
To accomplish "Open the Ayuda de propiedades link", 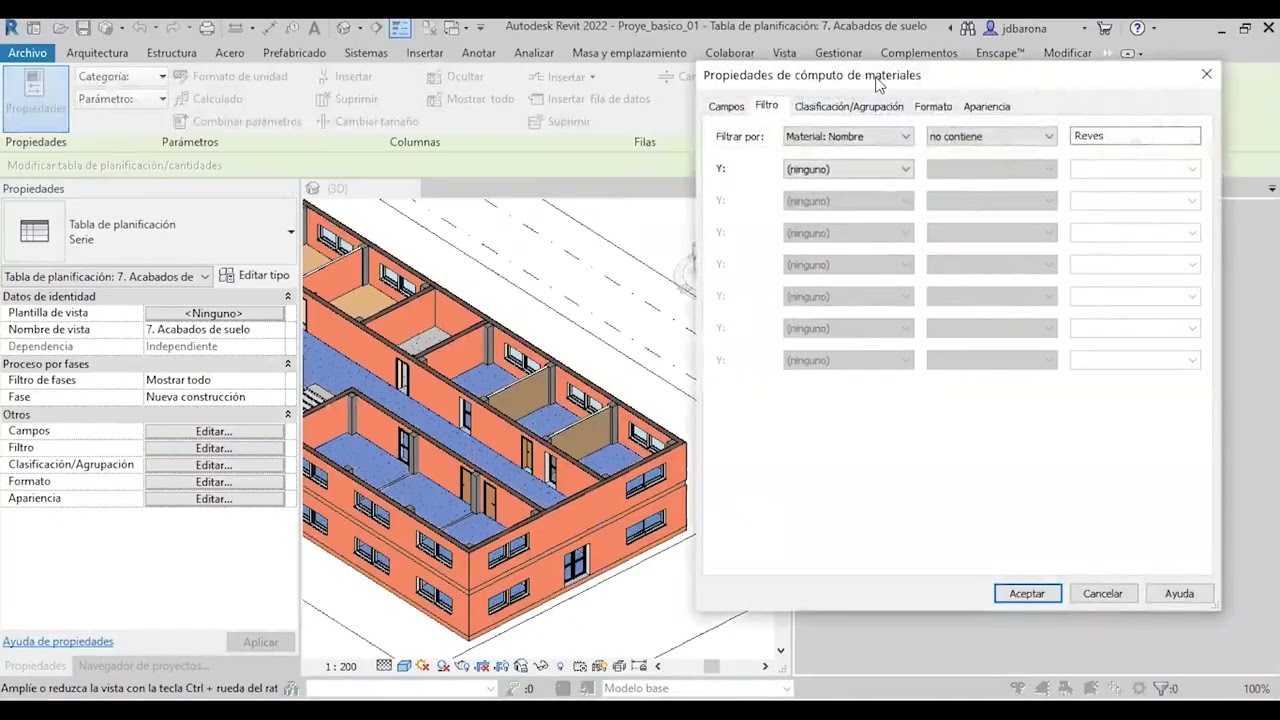I will [58, 642].
